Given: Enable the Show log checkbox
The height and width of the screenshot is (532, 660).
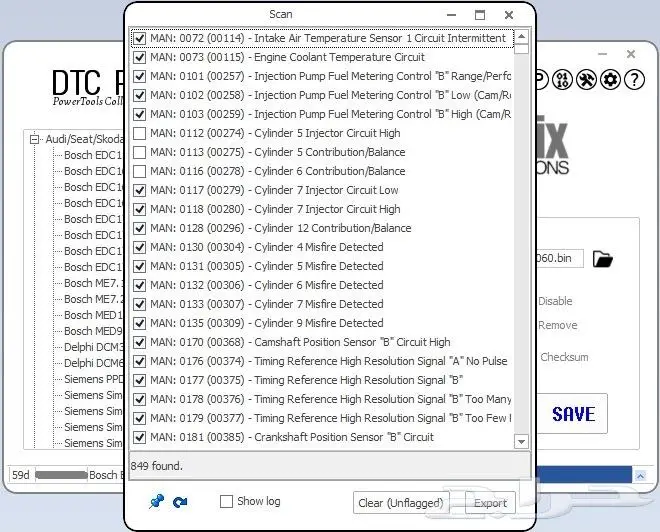Looking at the screenshot, I should click(x=227, y=502).
